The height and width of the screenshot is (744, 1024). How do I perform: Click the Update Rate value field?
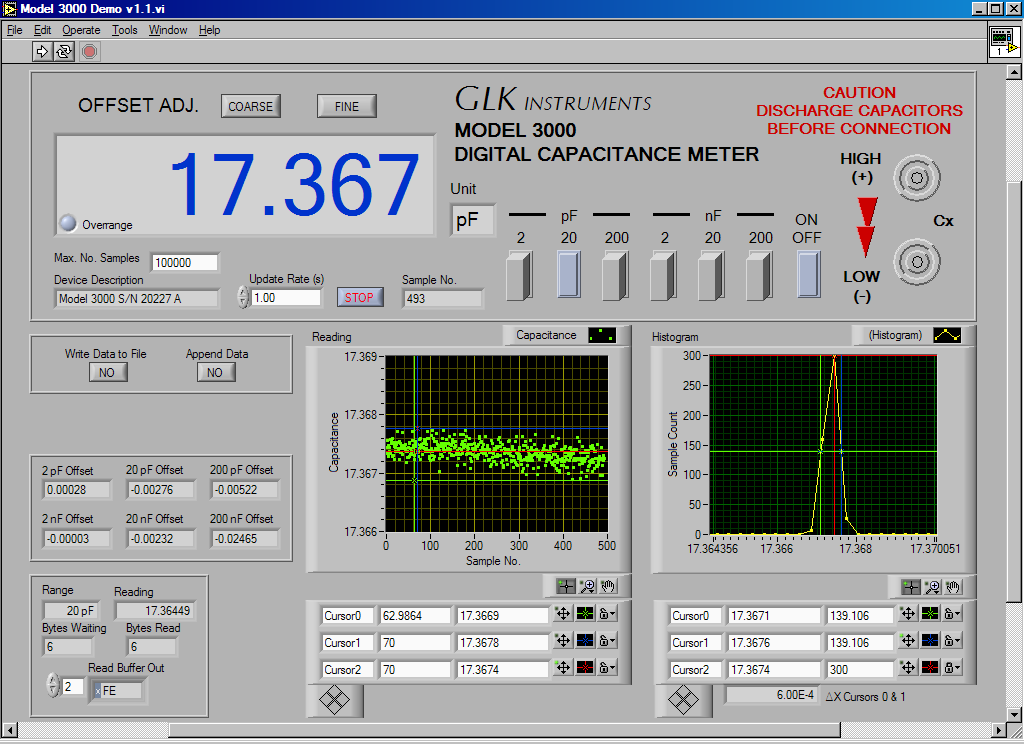[286, 298]
